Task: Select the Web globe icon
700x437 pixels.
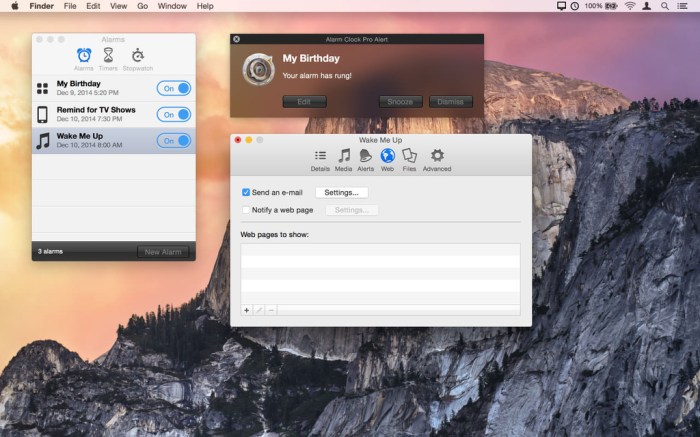Action: 387,156
